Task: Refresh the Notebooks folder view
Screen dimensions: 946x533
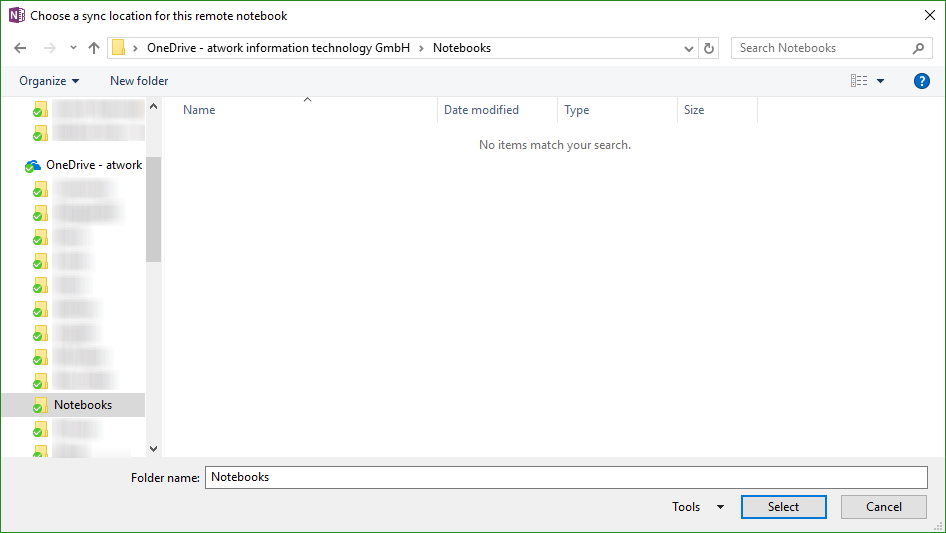Action: click(709, 48)
